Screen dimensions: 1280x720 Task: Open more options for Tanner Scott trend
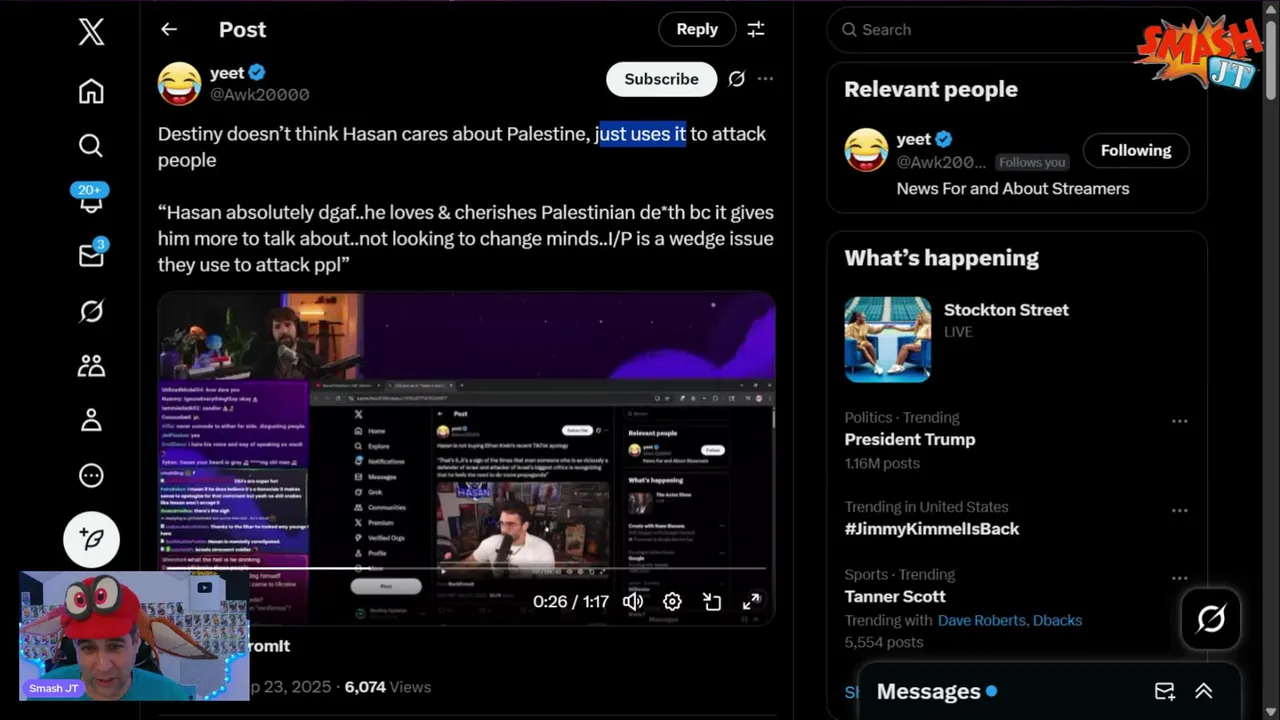[x=1179, y=578]
